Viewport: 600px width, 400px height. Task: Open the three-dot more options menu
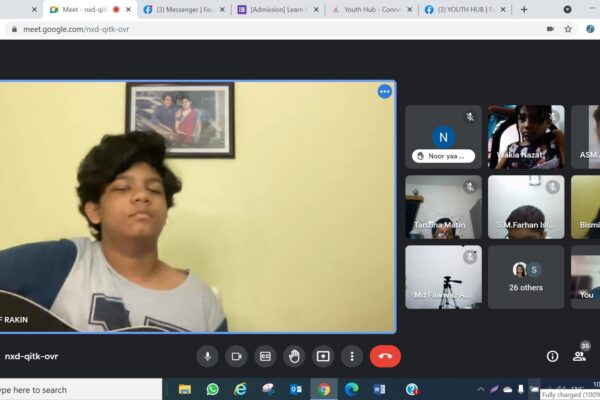tap(351, 355)
